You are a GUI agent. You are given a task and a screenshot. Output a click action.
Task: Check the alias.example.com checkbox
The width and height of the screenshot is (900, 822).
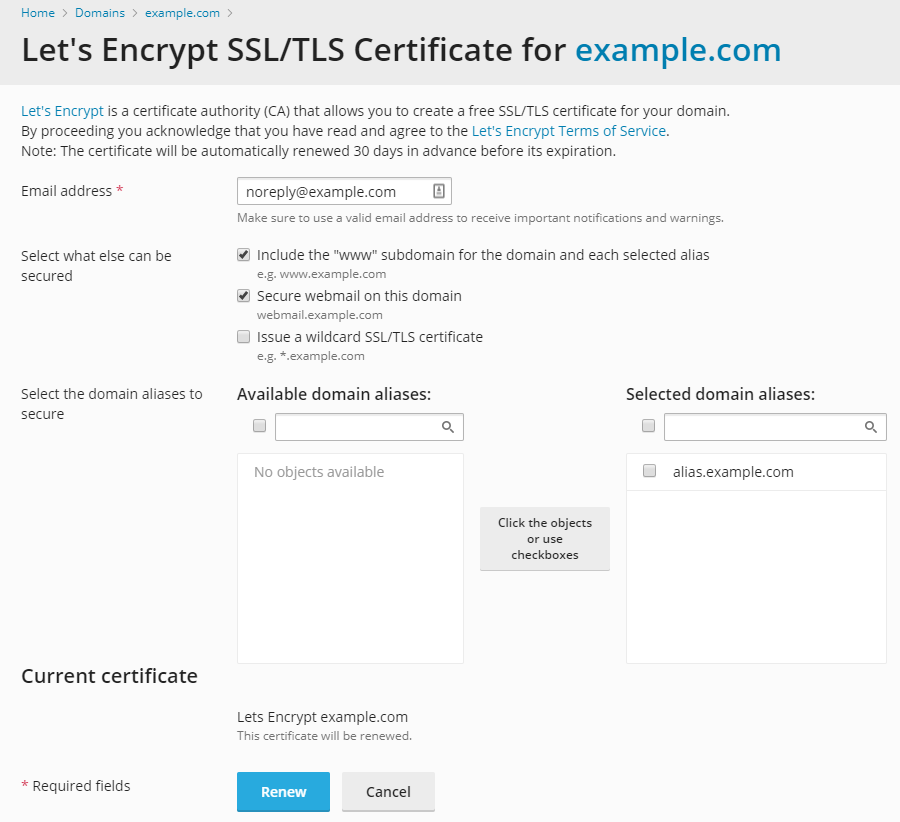[x=649, y=471]
